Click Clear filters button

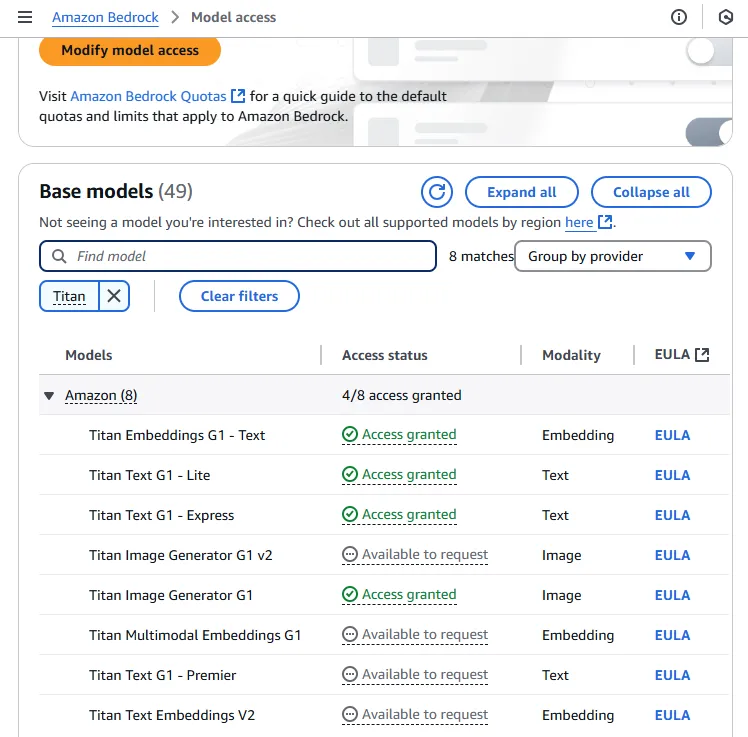point(239,296)
